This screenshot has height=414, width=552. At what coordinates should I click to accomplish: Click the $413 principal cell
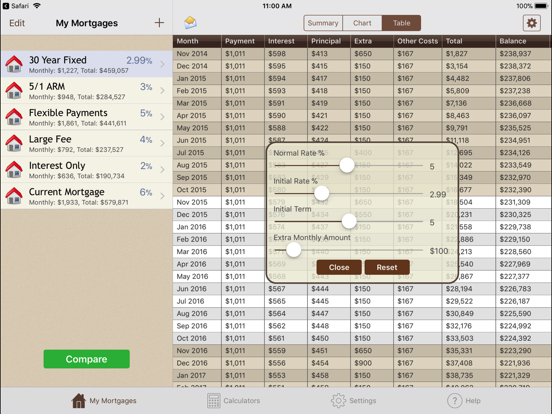[328, 54]
